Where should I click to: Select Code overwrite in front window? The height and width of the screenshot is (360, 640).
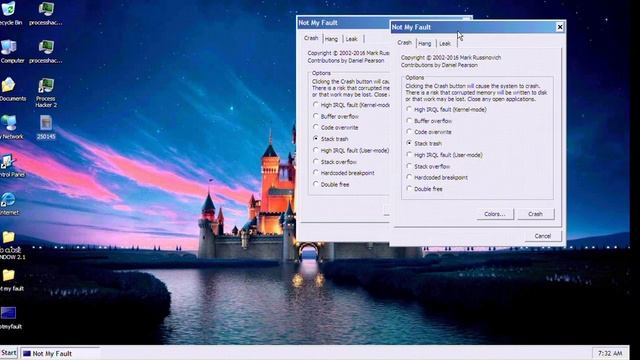pos(429,132)
